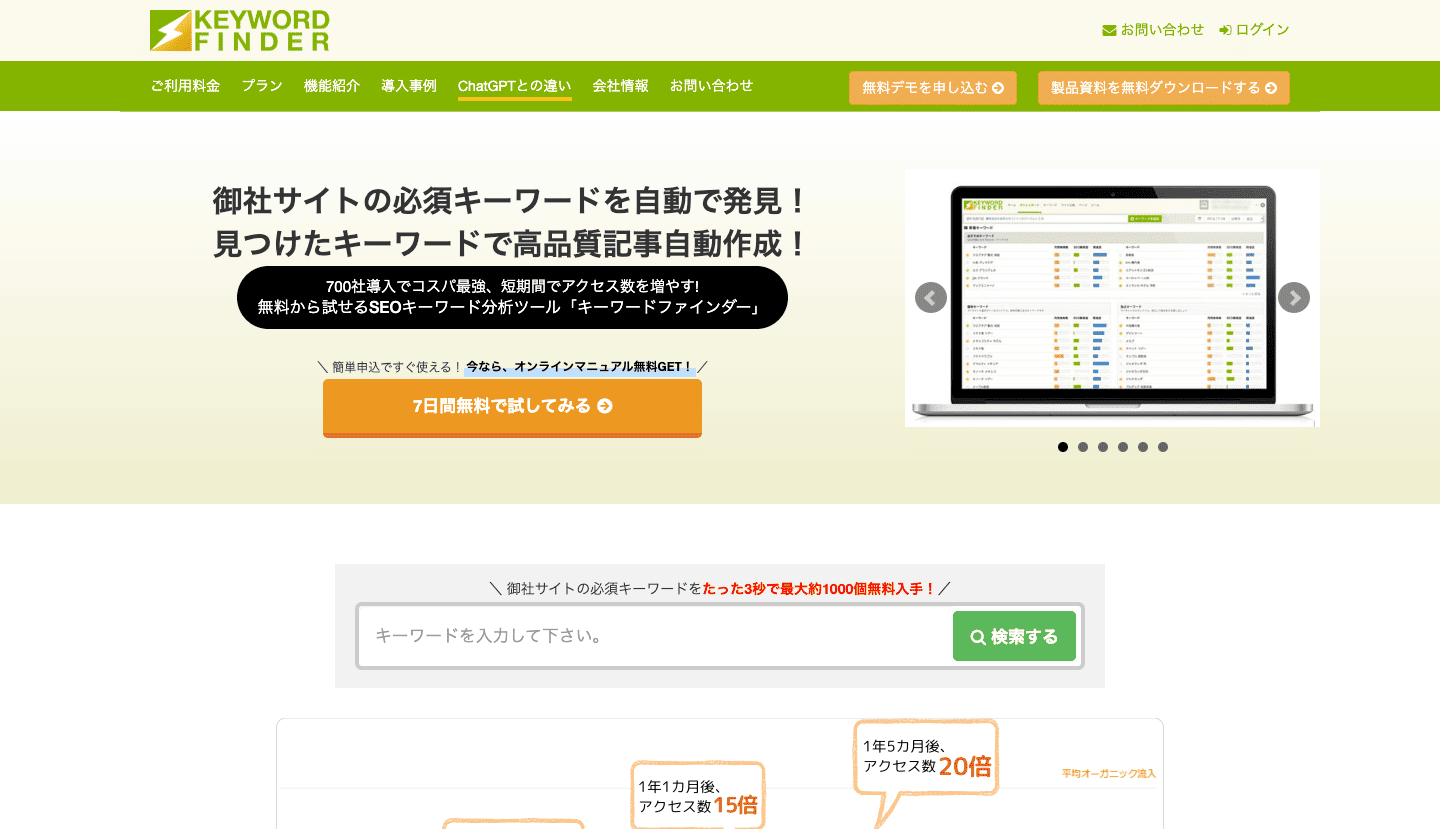Click the keyword search input field

[650, 636]
